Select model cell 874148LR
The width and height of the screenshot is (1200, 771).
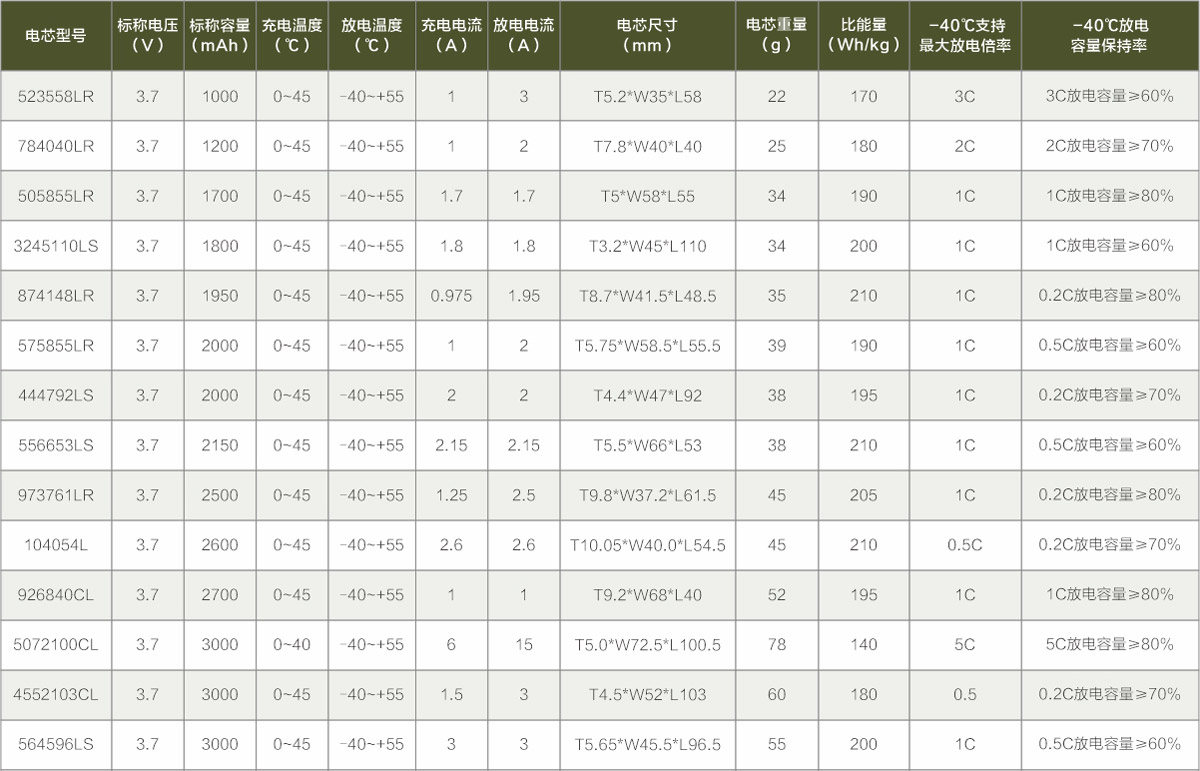tap(56, 296)
